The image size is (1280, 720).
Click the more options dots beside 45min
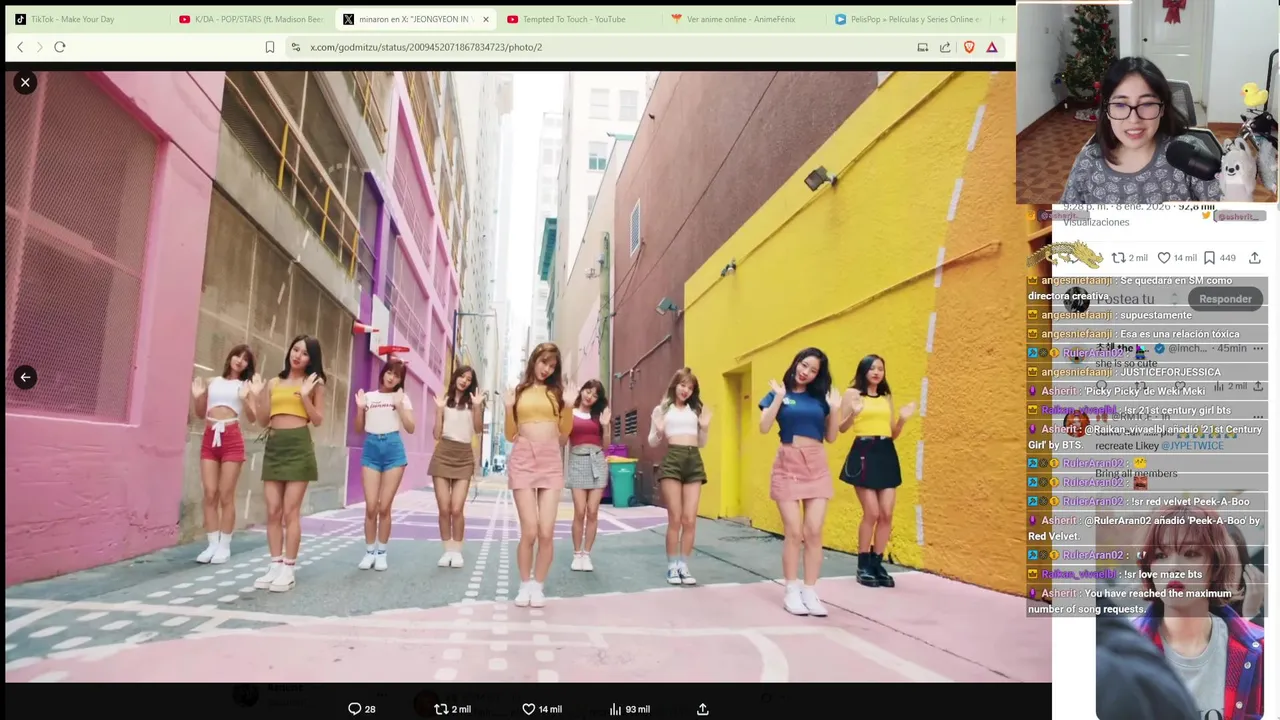click(1258, 348)
